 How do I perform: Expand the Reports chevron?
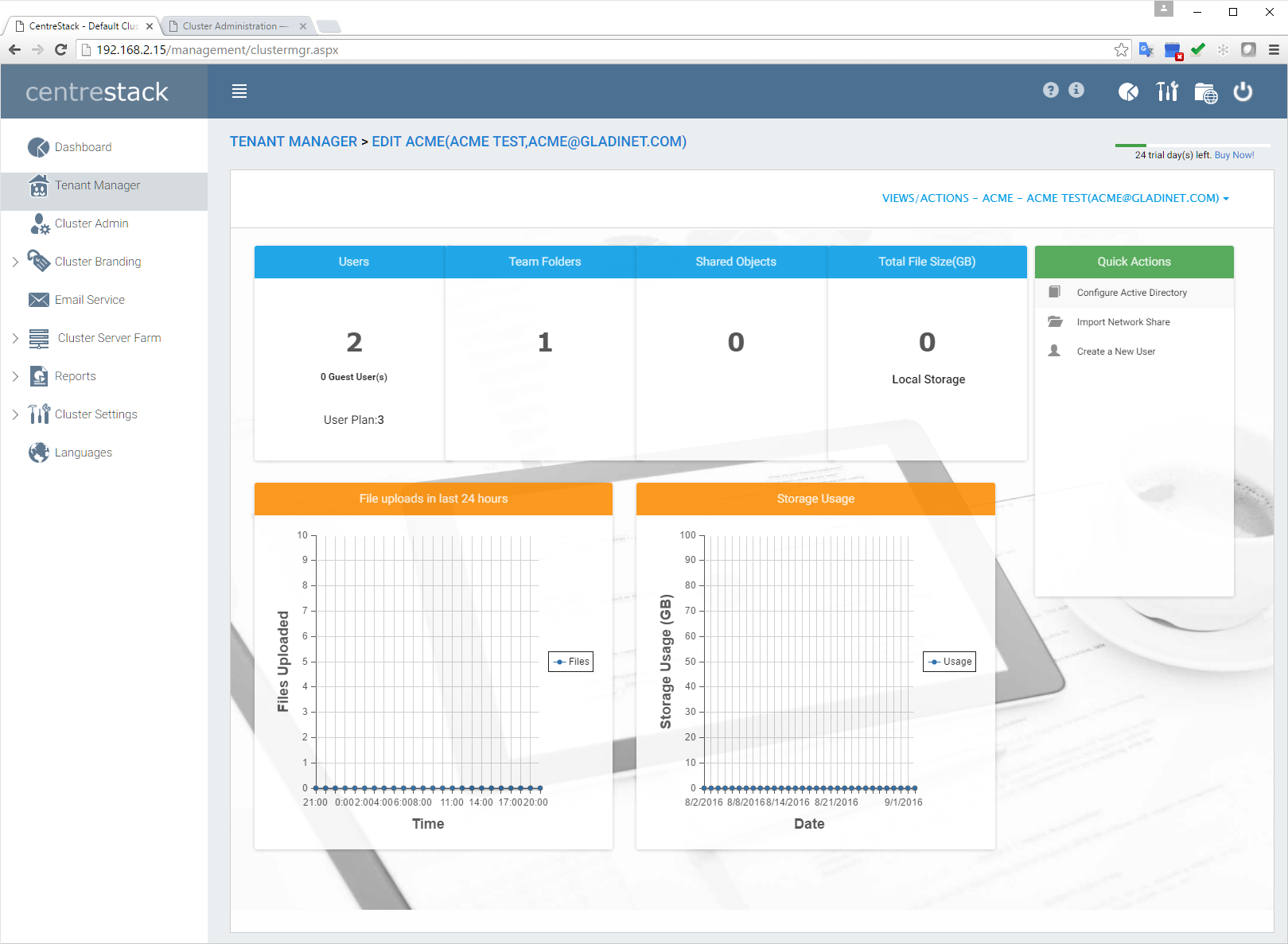coord(15,376)
